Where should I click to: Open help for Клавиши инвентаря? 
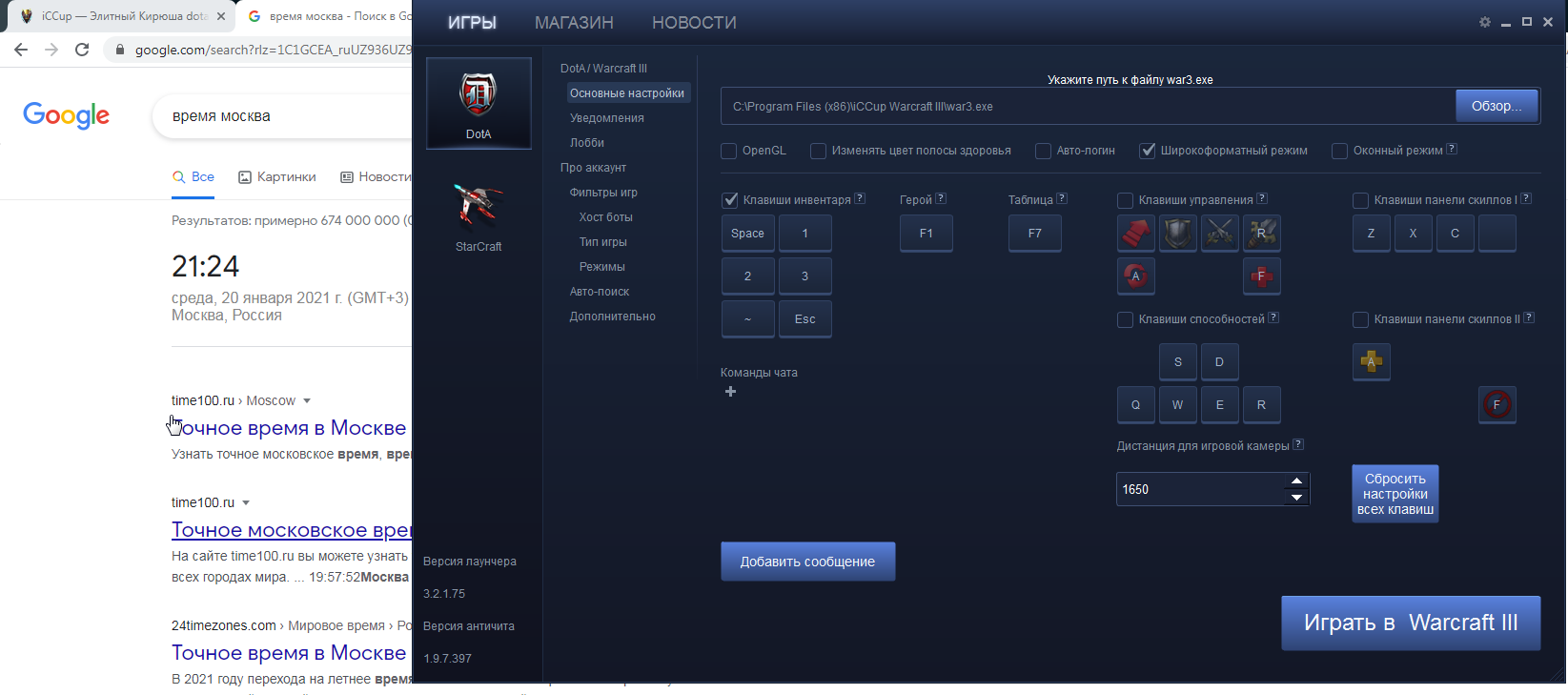click(x=860, y=198)
